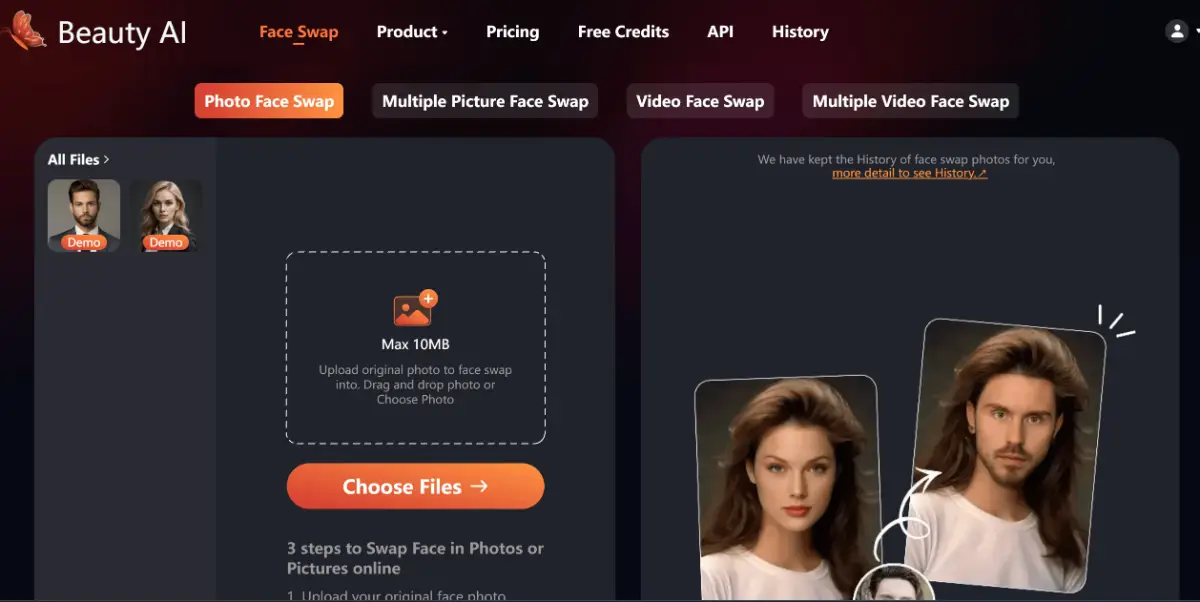
Task: Select the Photo Face Swap tab
Action: [269, 101]
